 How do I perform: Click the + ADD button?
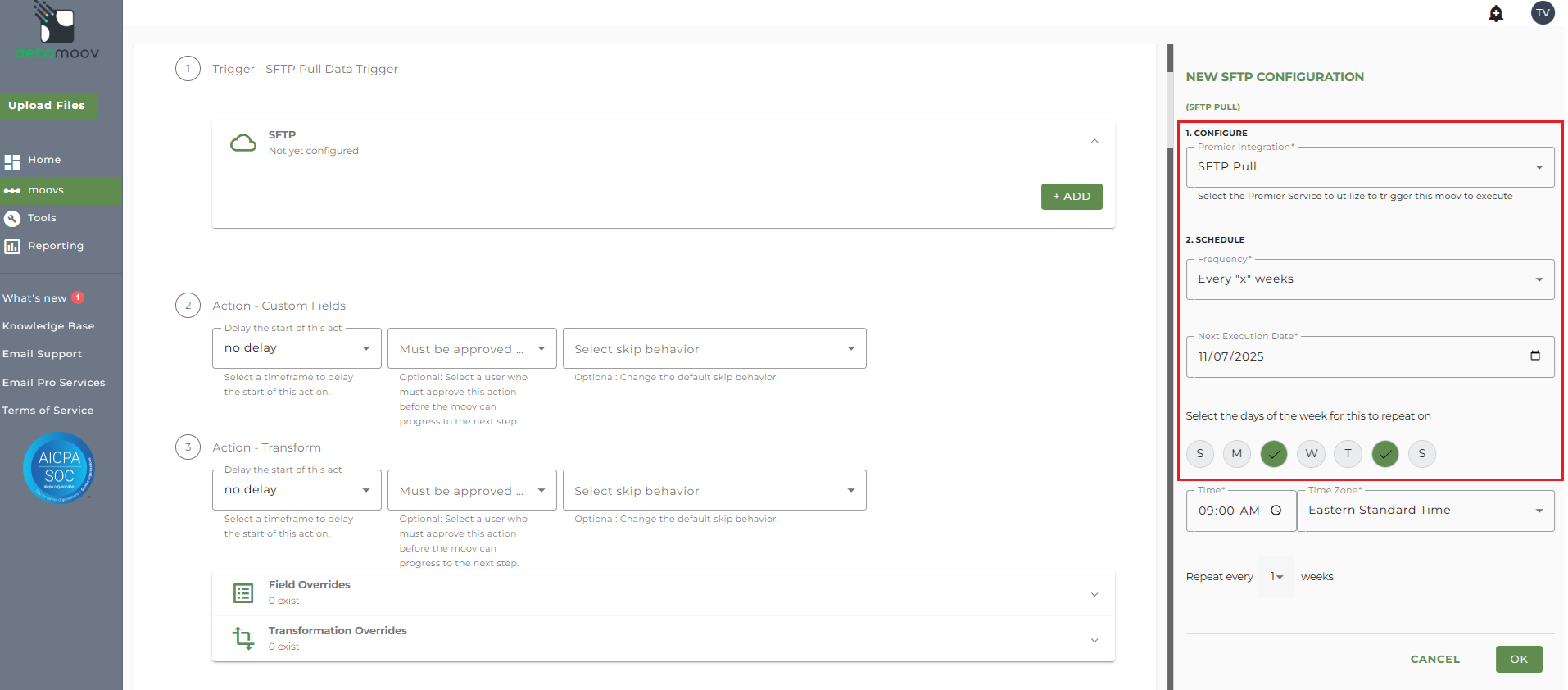point(1071,197)
